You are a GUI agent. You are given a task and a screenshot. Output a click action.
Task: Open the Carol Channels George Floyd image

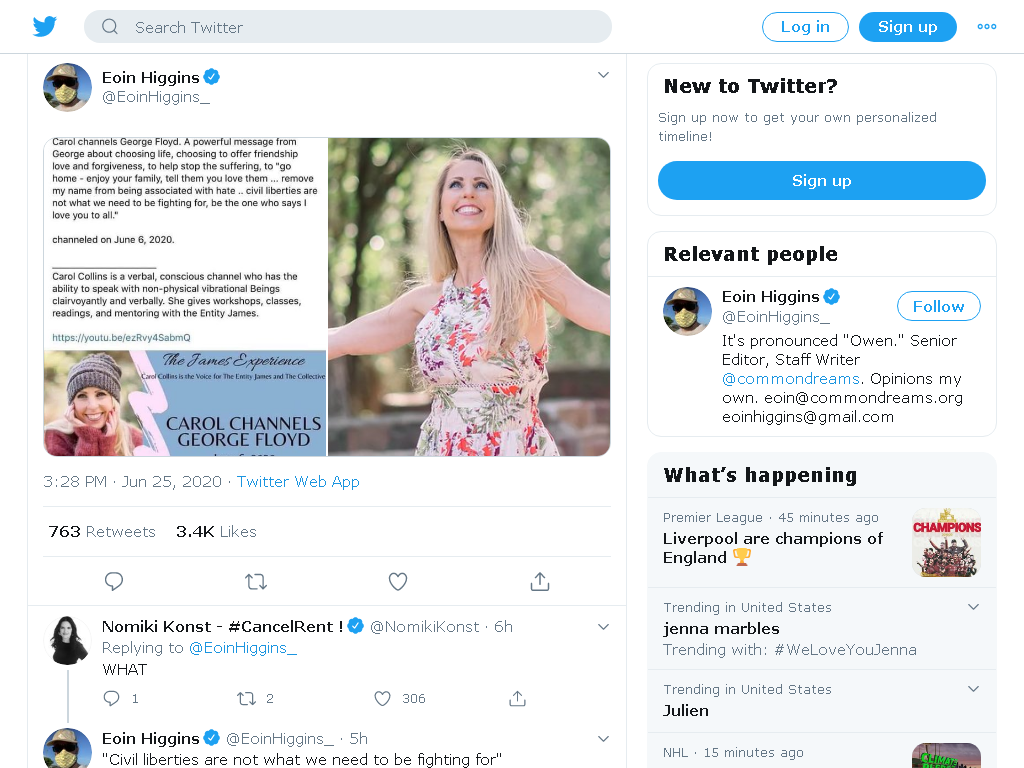pyautogui.click(x=185, y=296)
